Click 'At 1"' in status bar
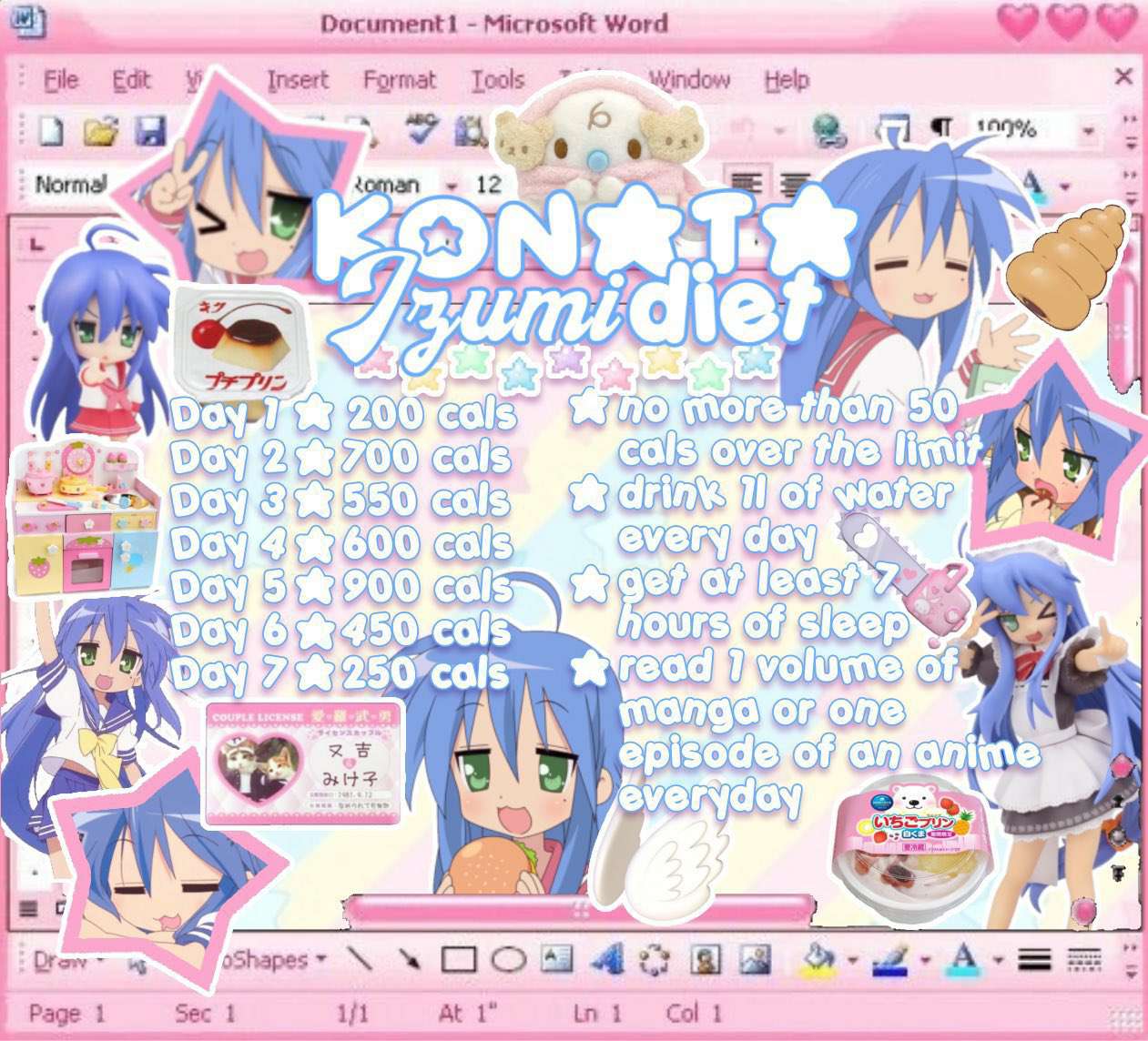The width and height of the screenshot is (1148, 1041). [x=468, y=1013]
